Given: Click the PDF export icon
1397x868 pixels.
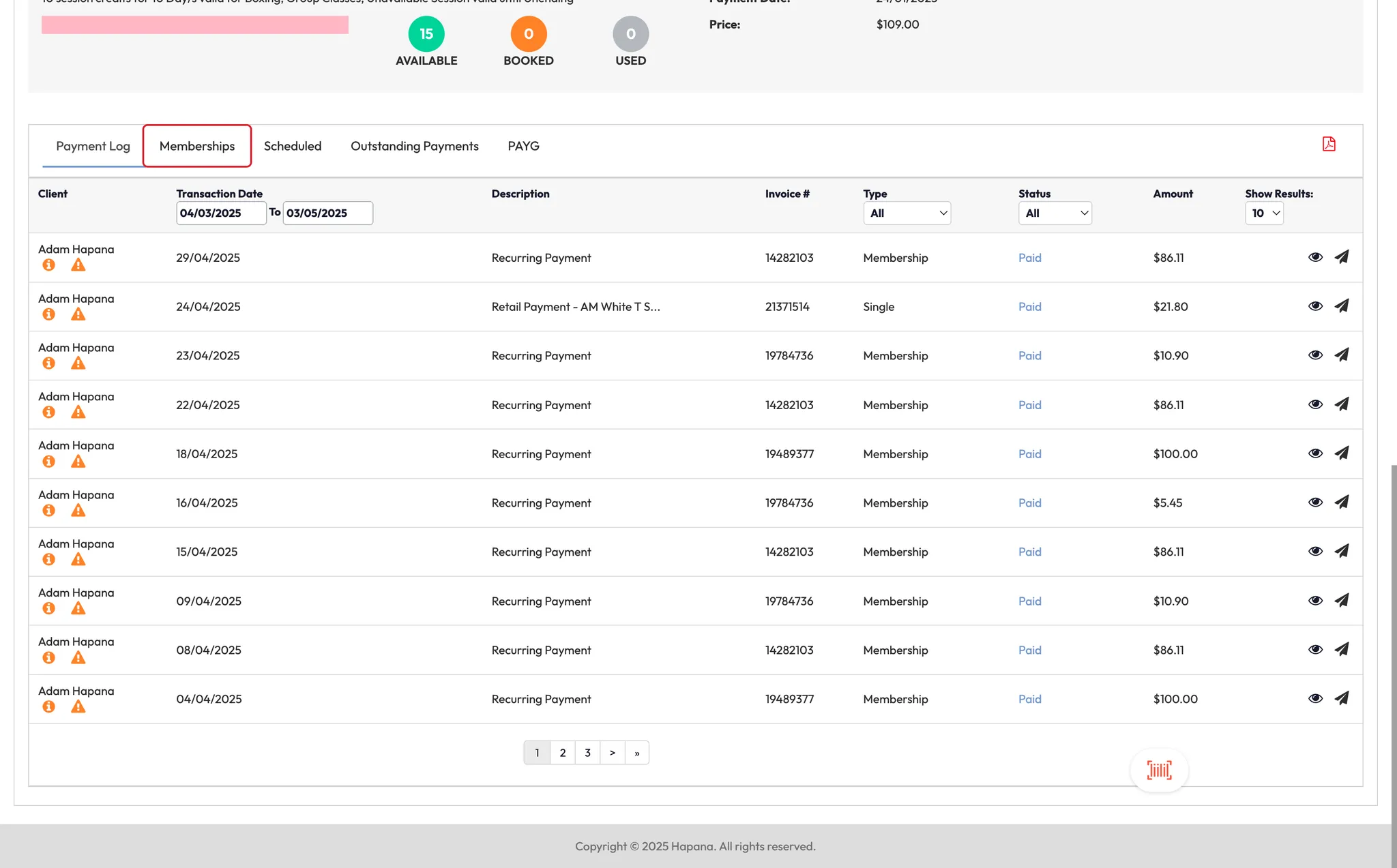Looking at the screenshot, I should click(1328, 144).
